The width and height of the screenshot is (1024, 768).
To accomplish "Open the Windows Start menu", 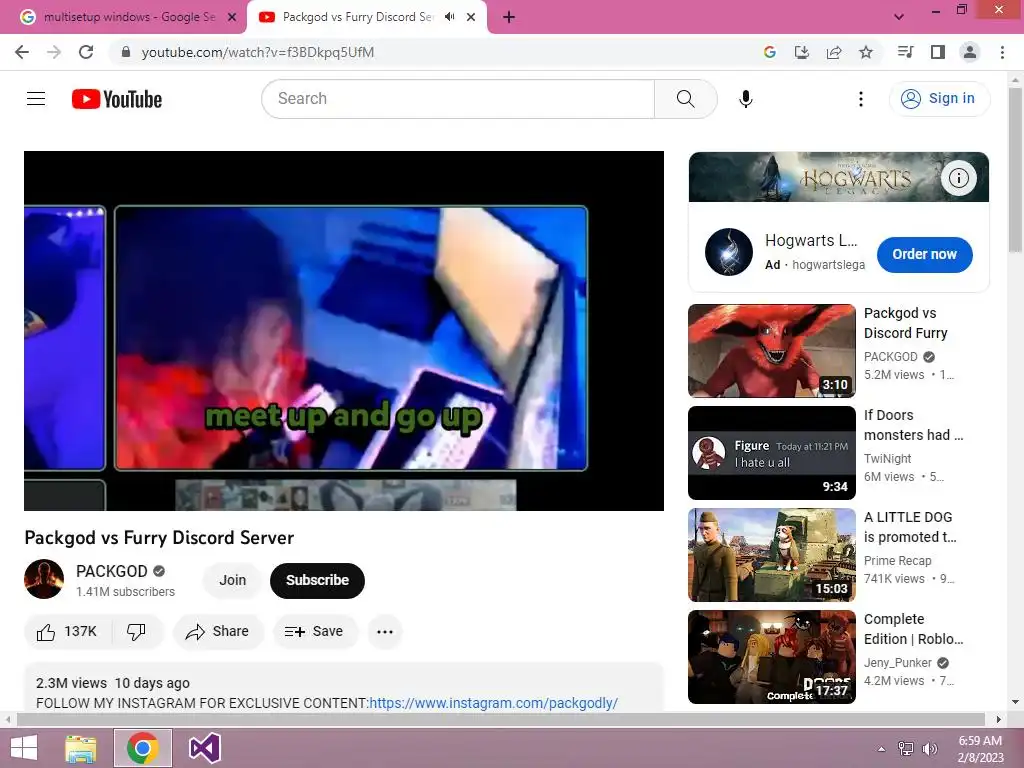I will [24, 748].
